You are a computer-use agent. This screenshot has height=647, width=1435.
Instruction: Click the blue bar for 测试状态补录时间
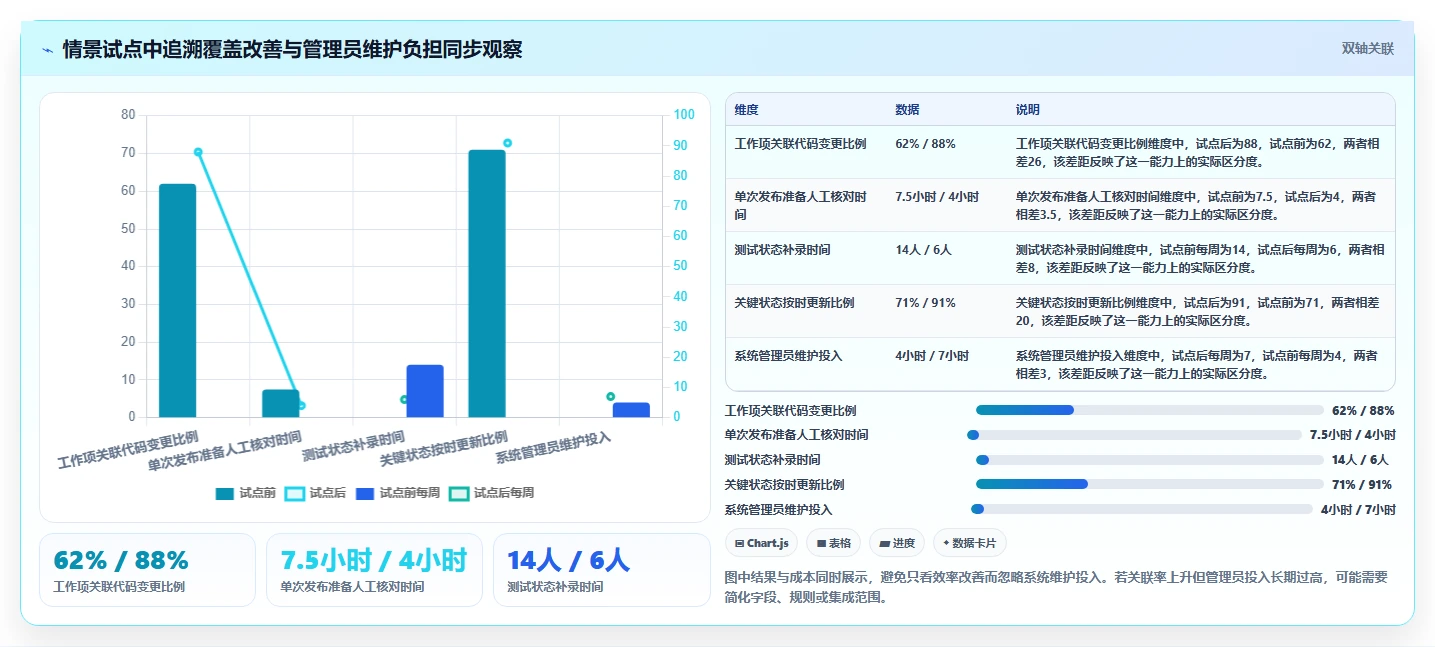tap(425, 391)
